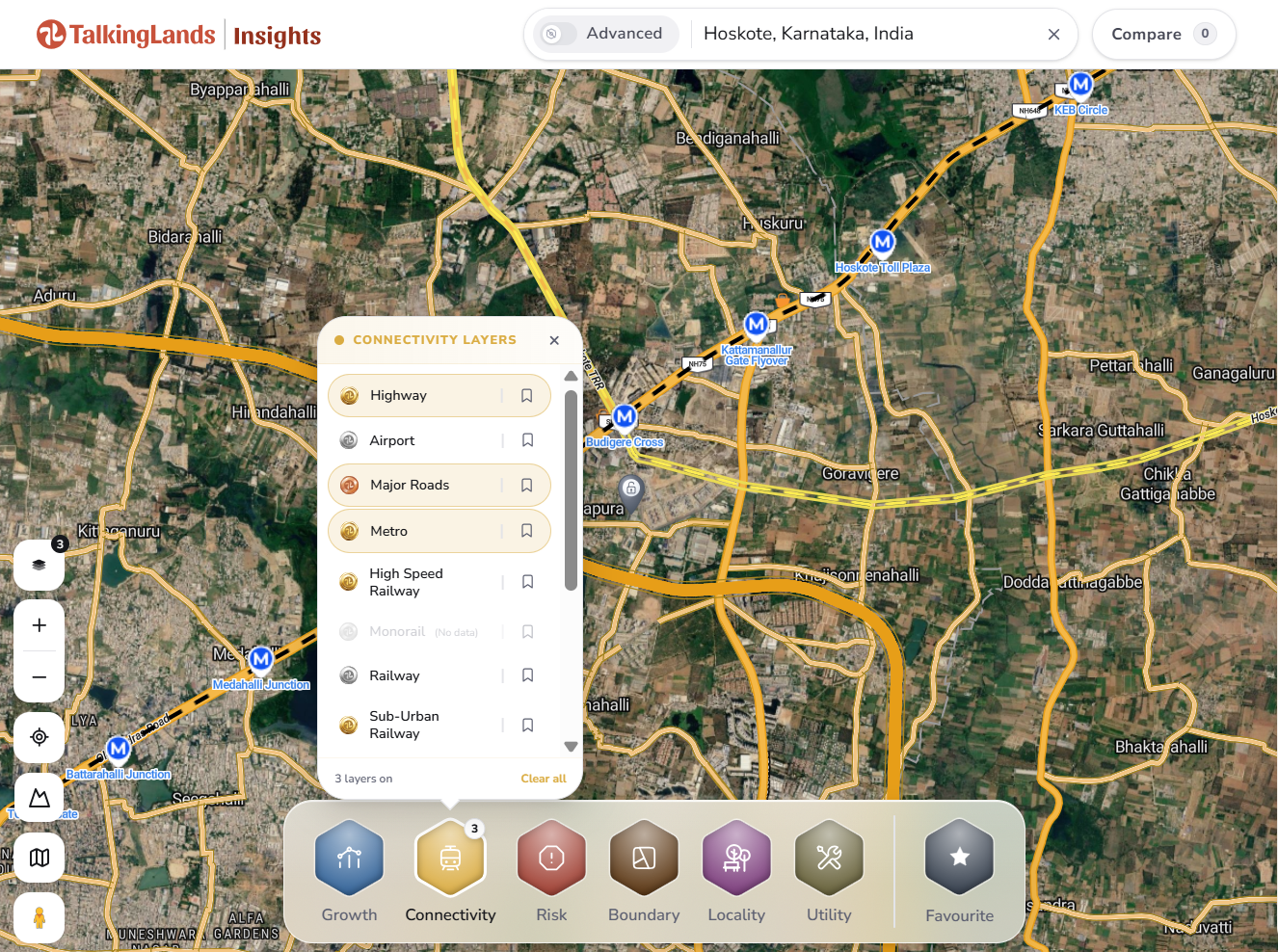
Task: Clear the Hoskote location search
Action: pyautogui.click(x=1053, y=34)
